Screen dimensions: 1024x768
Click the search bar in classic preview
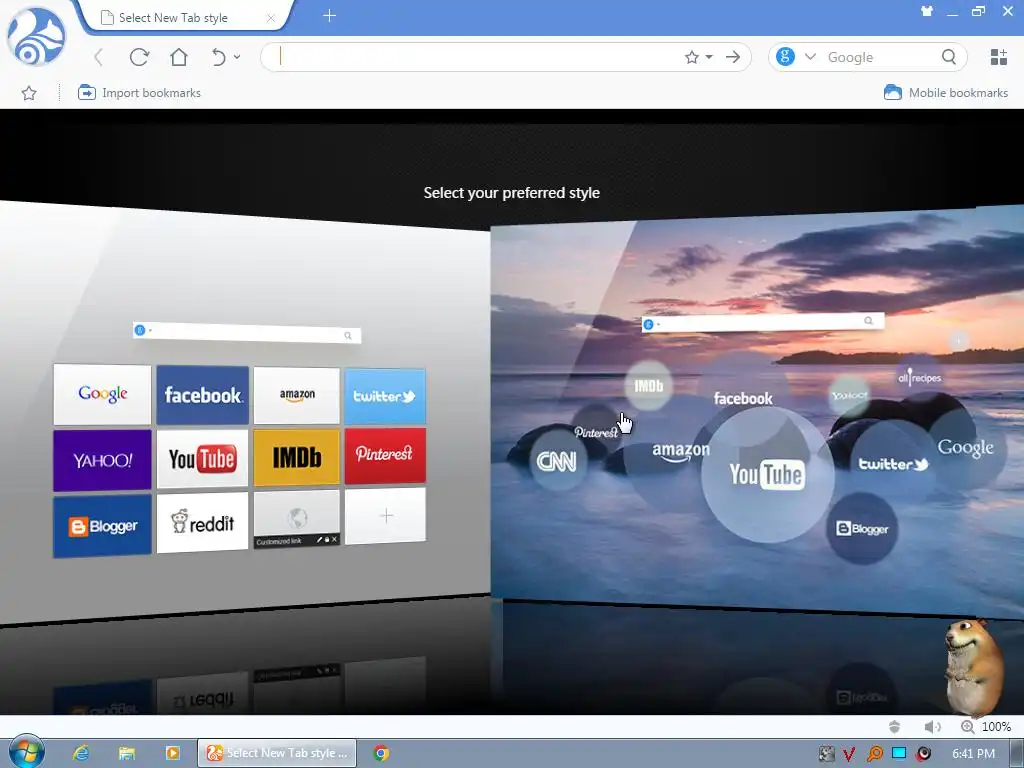point(247,333)
